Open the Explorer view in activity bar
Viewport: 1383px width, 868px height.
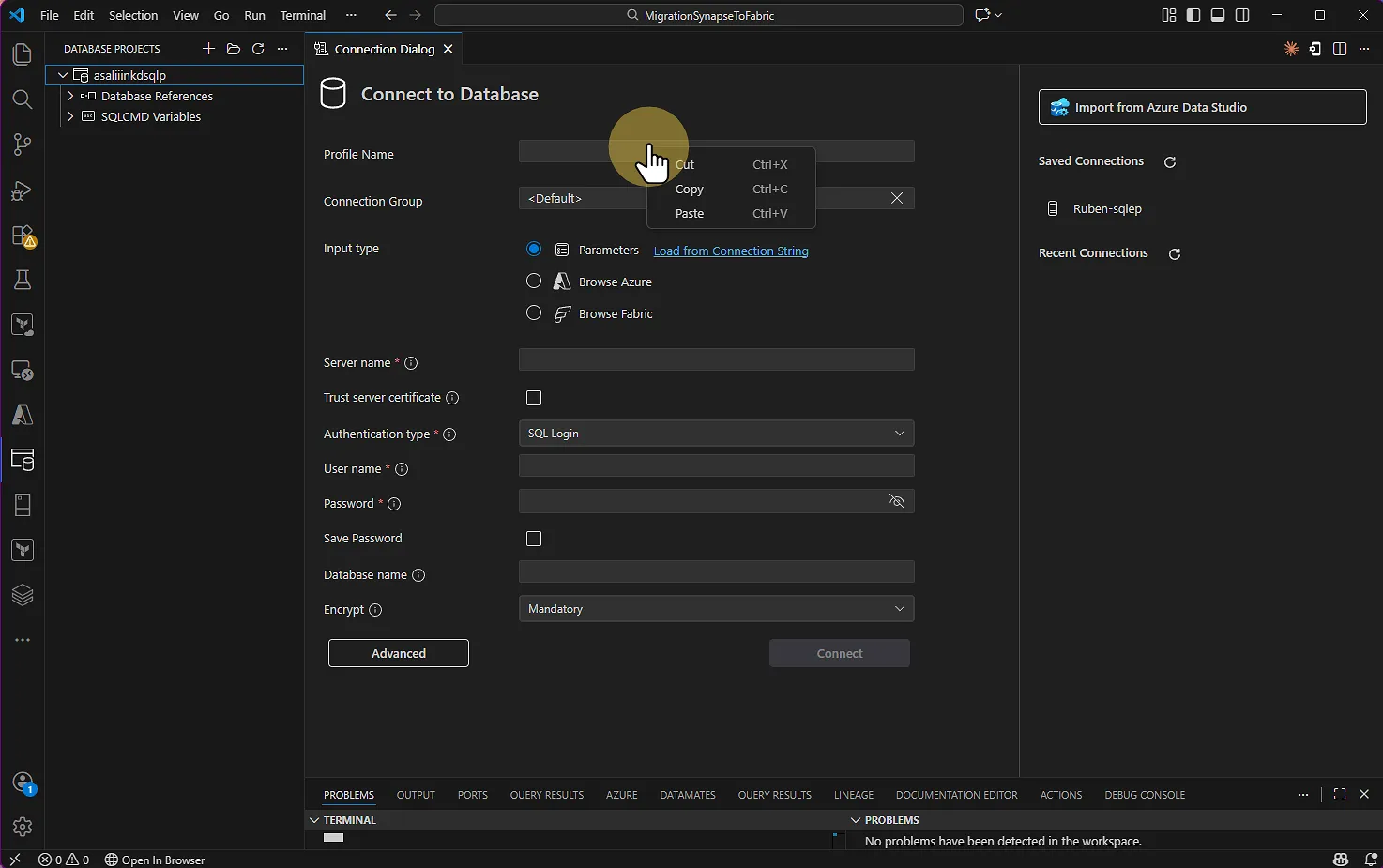click(22, 54)
